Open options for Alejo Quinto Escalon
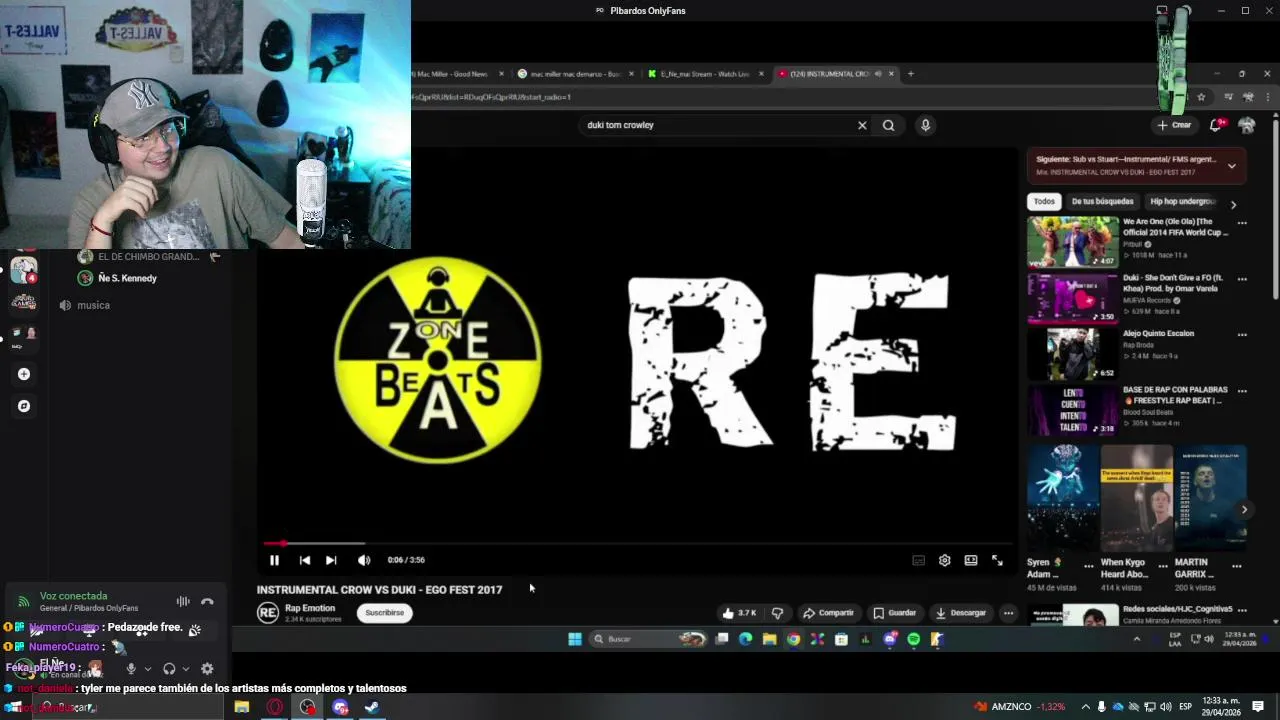This screenshot has height=720, width=1280. click(1242, 335)
